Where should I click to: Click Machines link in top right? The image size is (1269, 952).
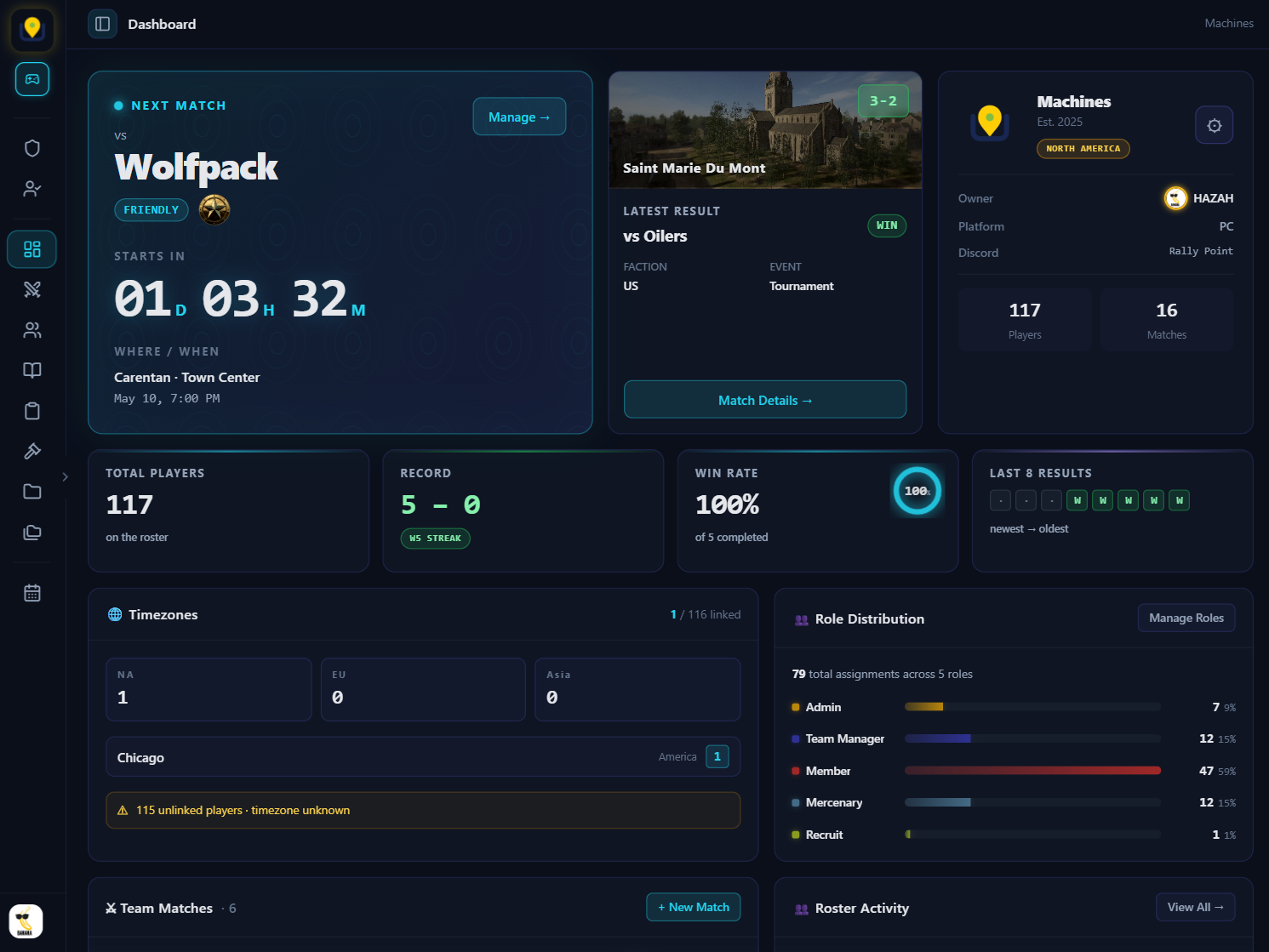tap(1229, 23)
